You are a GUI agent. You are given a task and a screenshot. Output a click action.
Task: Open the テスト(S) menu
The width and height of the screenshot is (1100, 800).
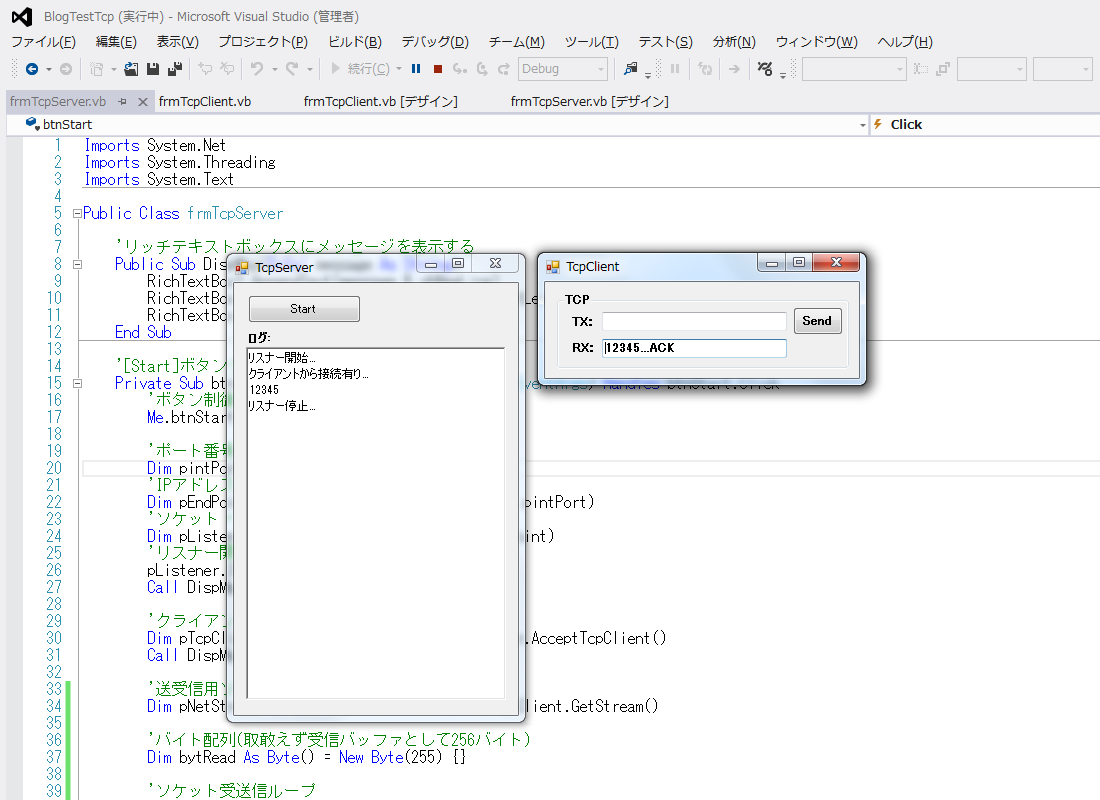[x=666, y=41]
